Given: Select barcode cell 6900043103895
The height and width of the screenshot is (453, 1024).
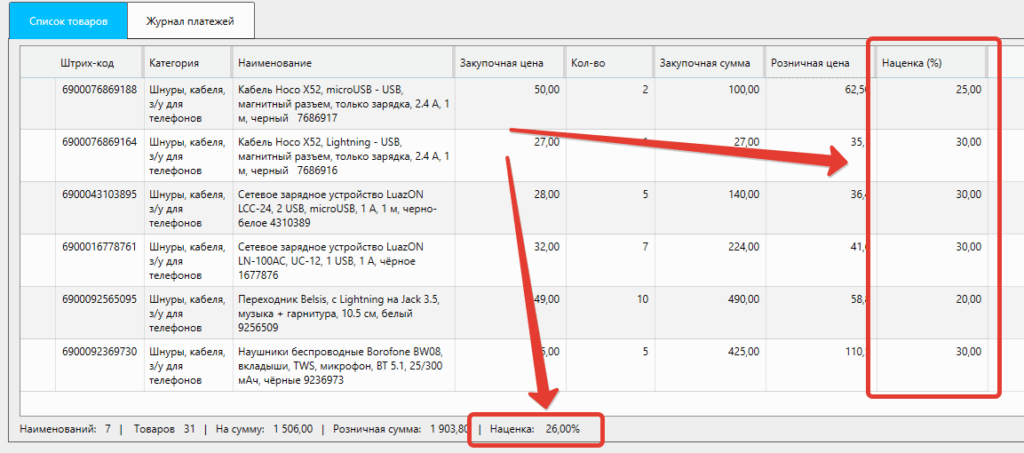Looking at the screenshot, I should point(99,194).
